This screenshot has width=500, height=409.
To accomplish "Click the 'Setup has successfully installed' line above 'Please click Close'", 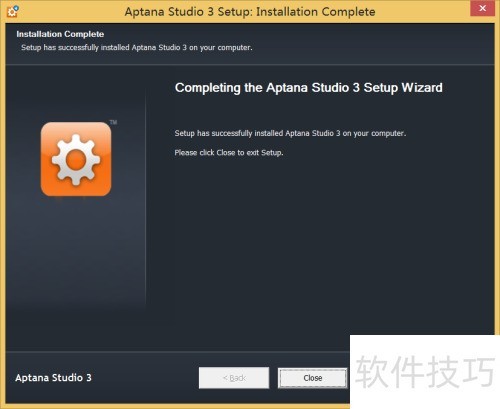I will pyautogui.click(x=290, y=133).
